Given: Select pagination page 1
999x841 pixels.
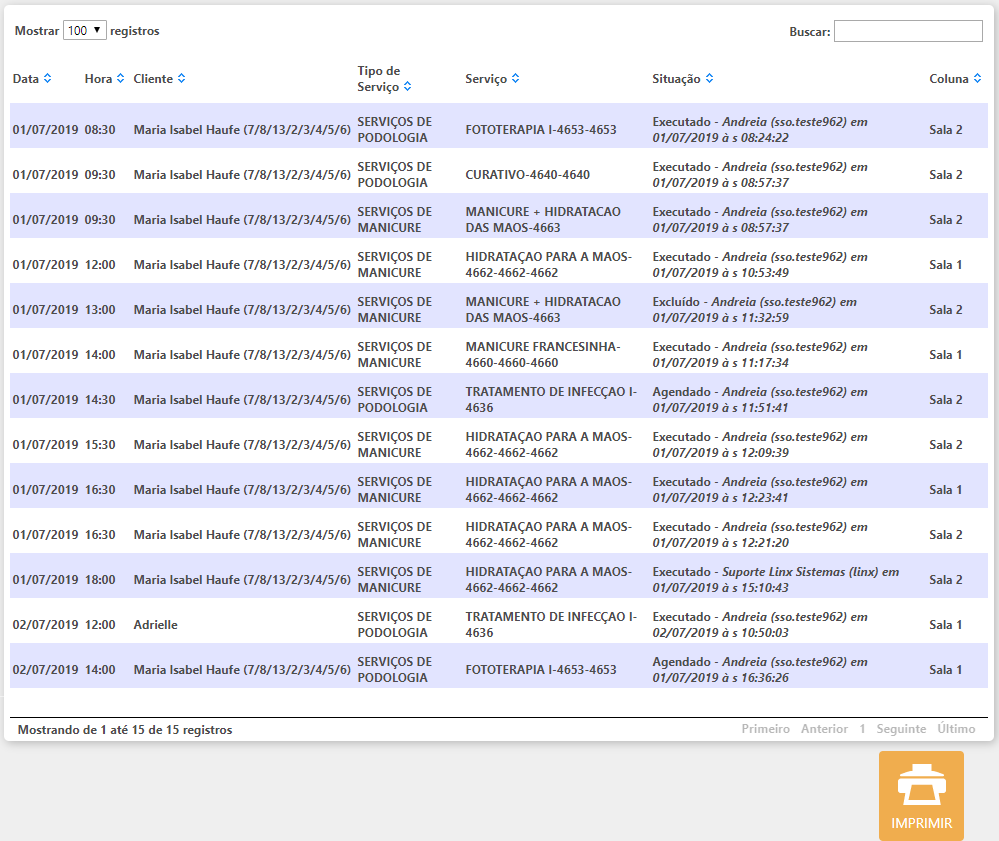Looking at the screenshot, I should click(862, 729).
